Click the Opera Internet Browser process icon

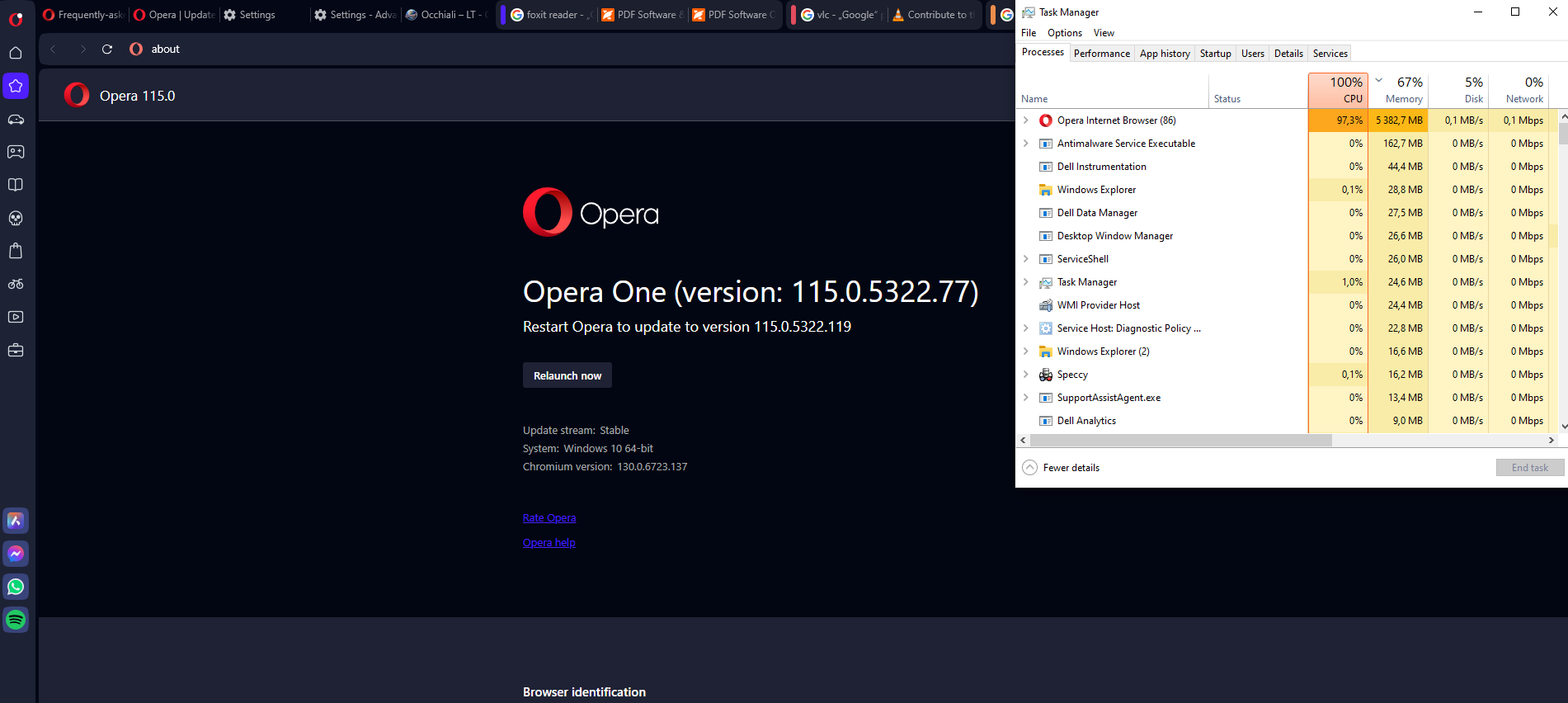pyautogui.click(x=1046, y=120)
